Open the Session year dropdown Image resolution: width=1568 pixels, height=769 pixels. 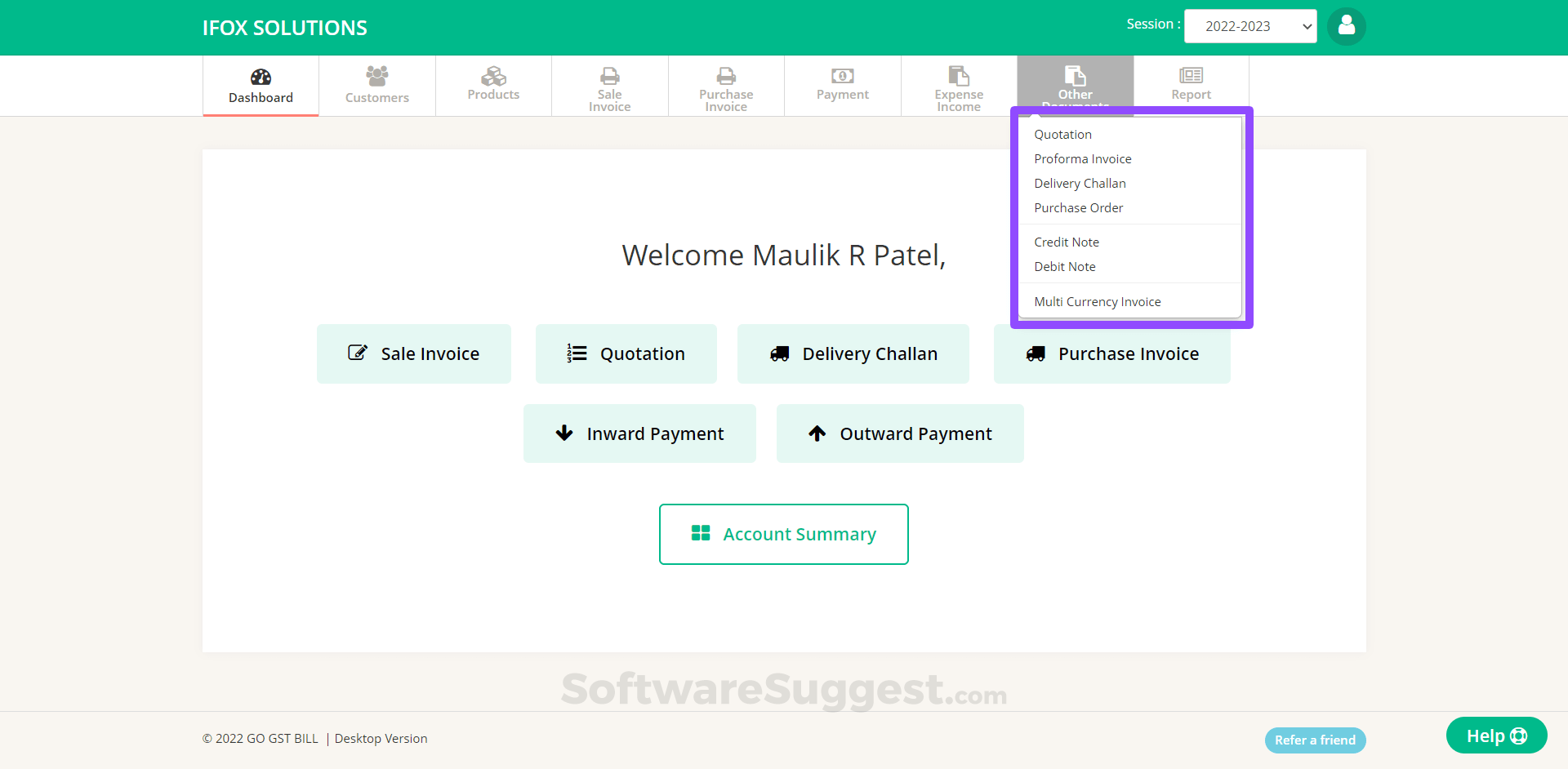[x=1249, y=25]
